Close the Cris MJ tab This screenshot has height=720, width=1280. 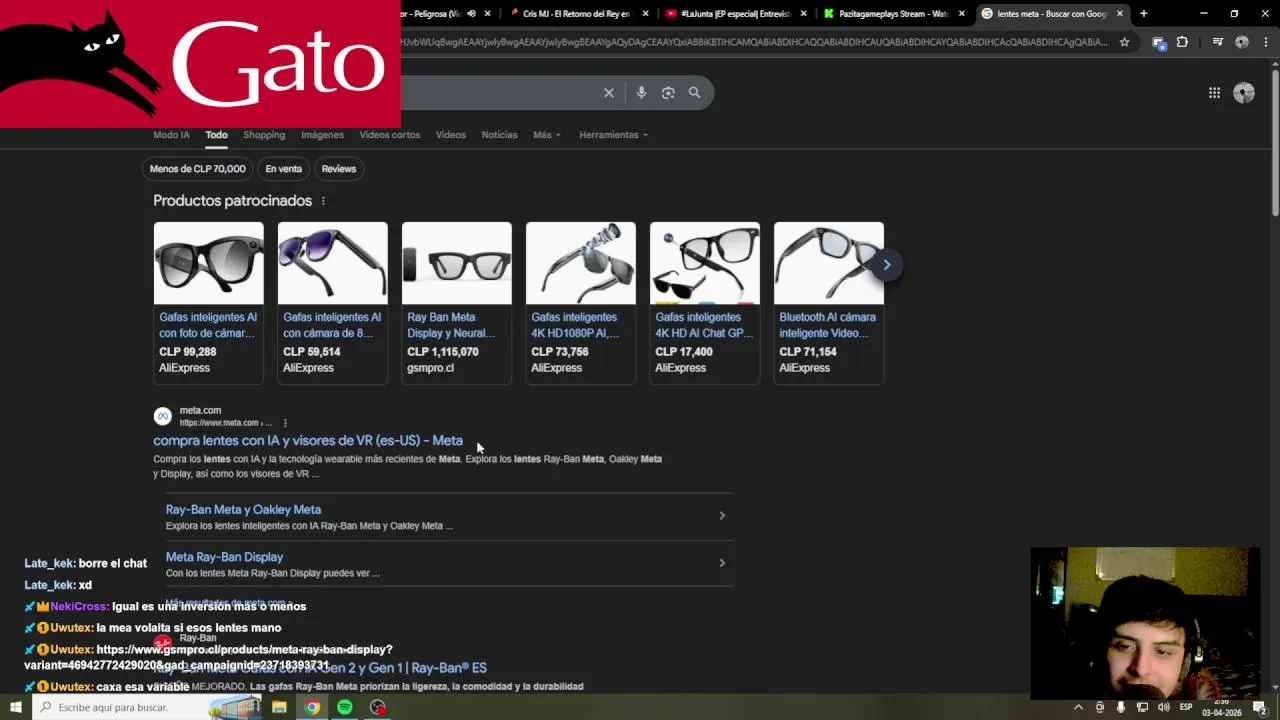[x=645, y=14]
